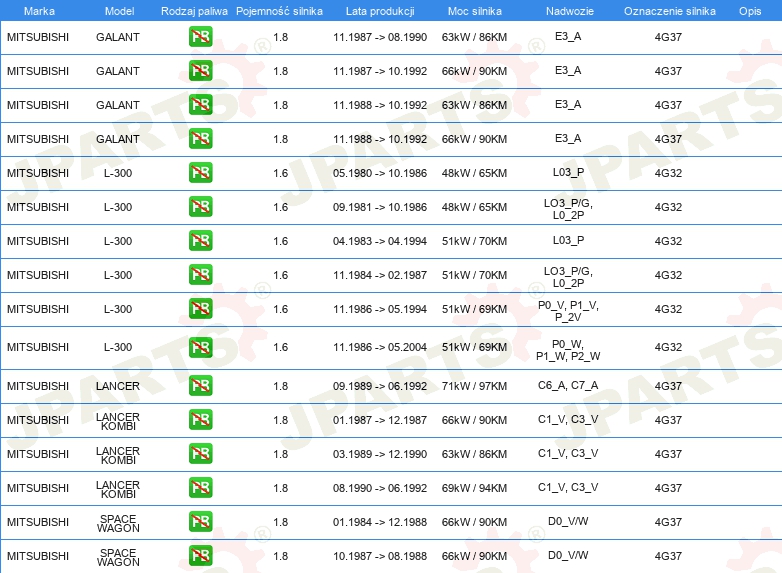This screenshot has height=573, width=782.
Task: Click fuel icon in Lancer 09.1989 row
Action: 200,385
